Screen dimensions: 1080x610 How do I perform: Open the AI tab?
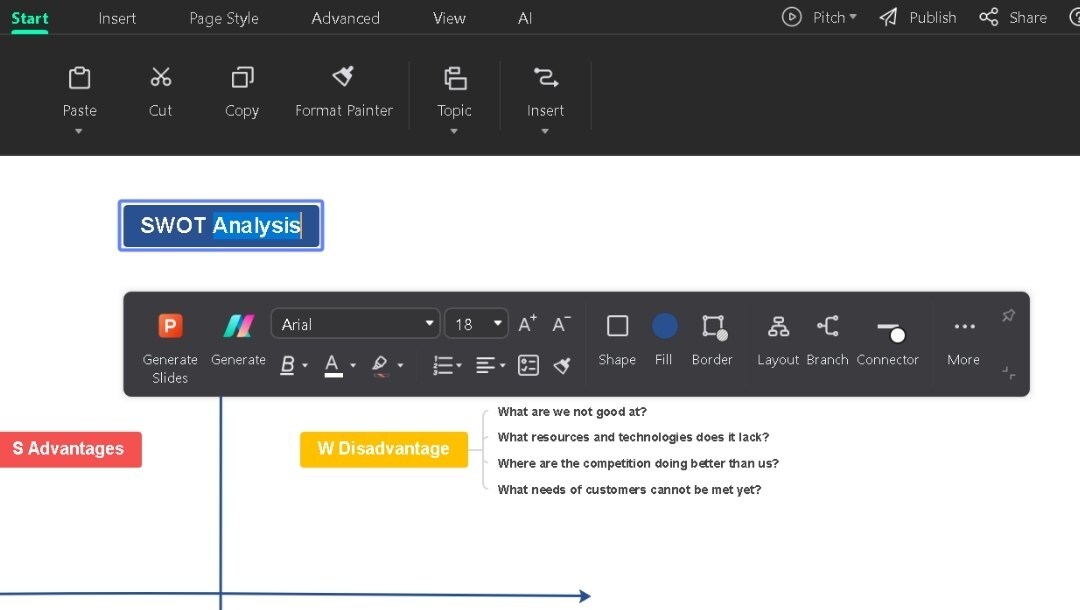coord(525,18)
